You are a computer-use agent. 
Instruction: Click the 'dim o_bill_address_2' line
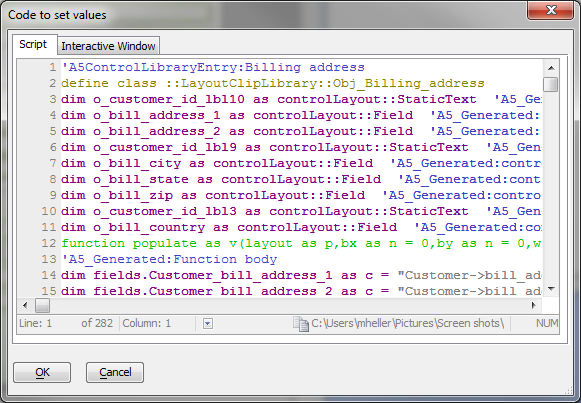coord(301,131)
